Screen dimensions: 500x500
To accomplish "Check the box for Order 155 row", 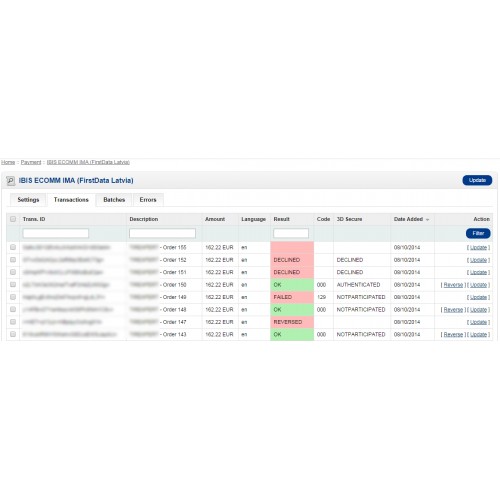I will [x=13, y=247].
